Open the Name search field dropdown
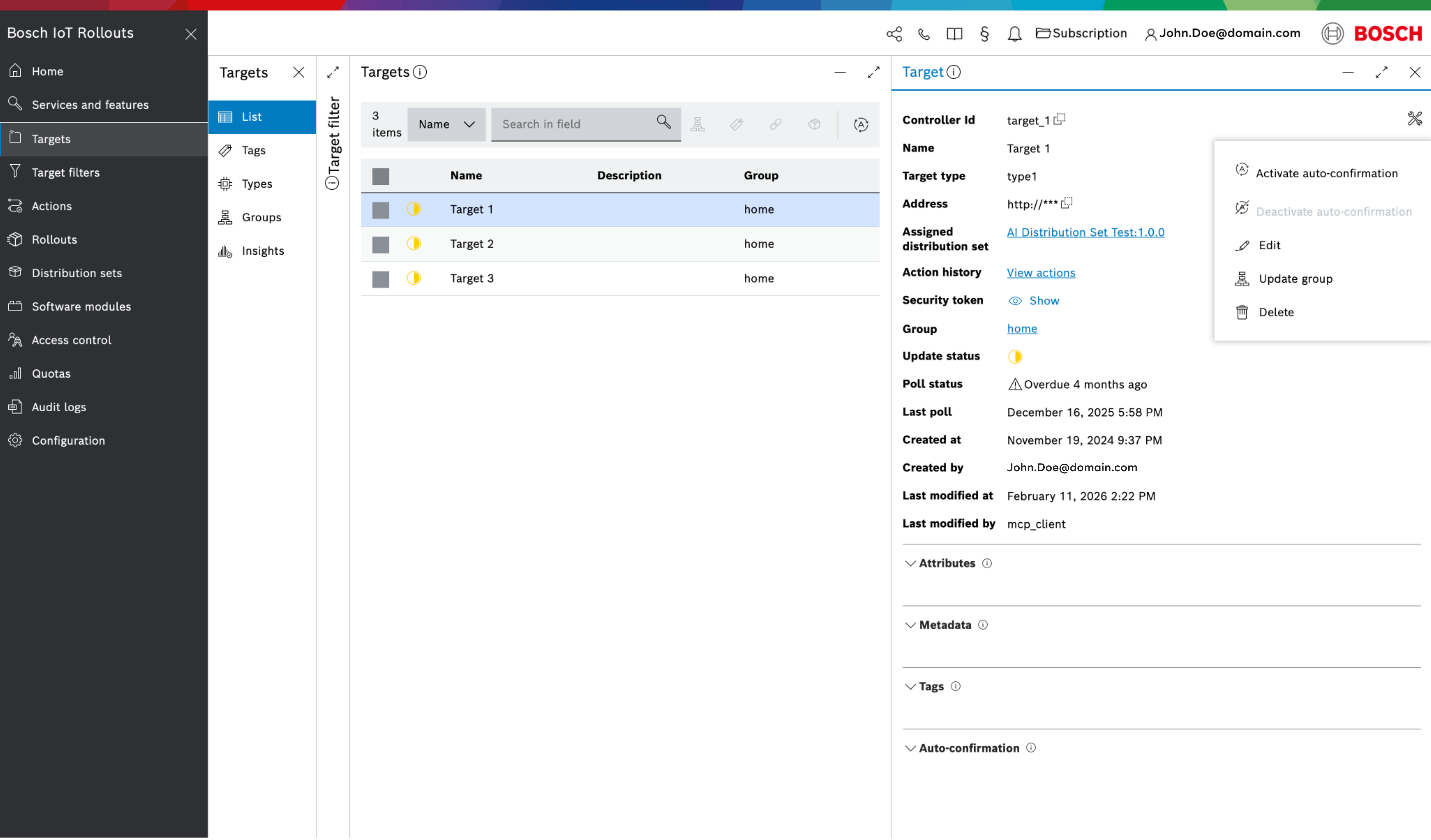 [x=446, y=124]
